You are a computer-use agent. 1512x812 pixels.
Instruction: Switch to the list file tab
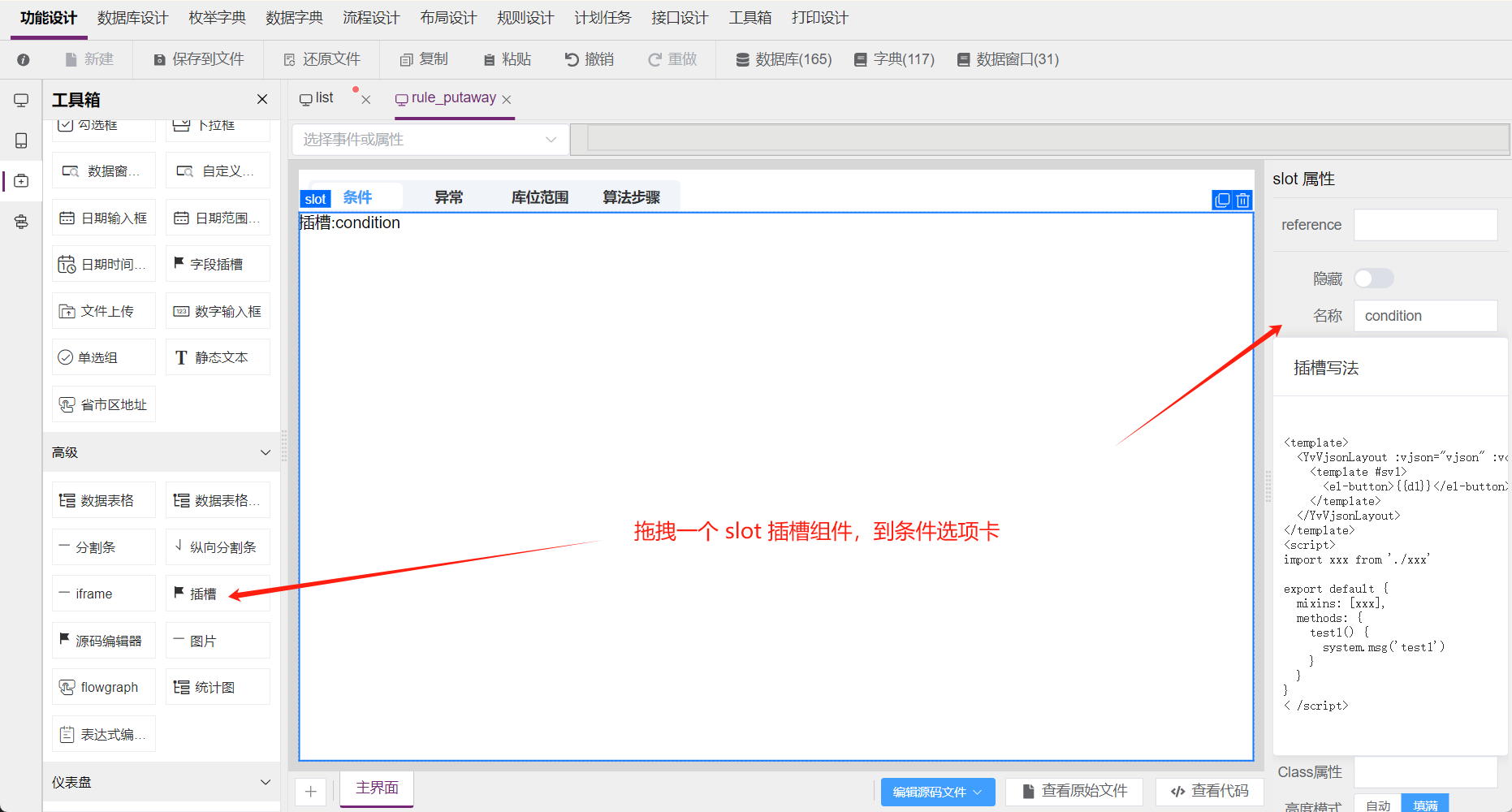coord(317,98)
